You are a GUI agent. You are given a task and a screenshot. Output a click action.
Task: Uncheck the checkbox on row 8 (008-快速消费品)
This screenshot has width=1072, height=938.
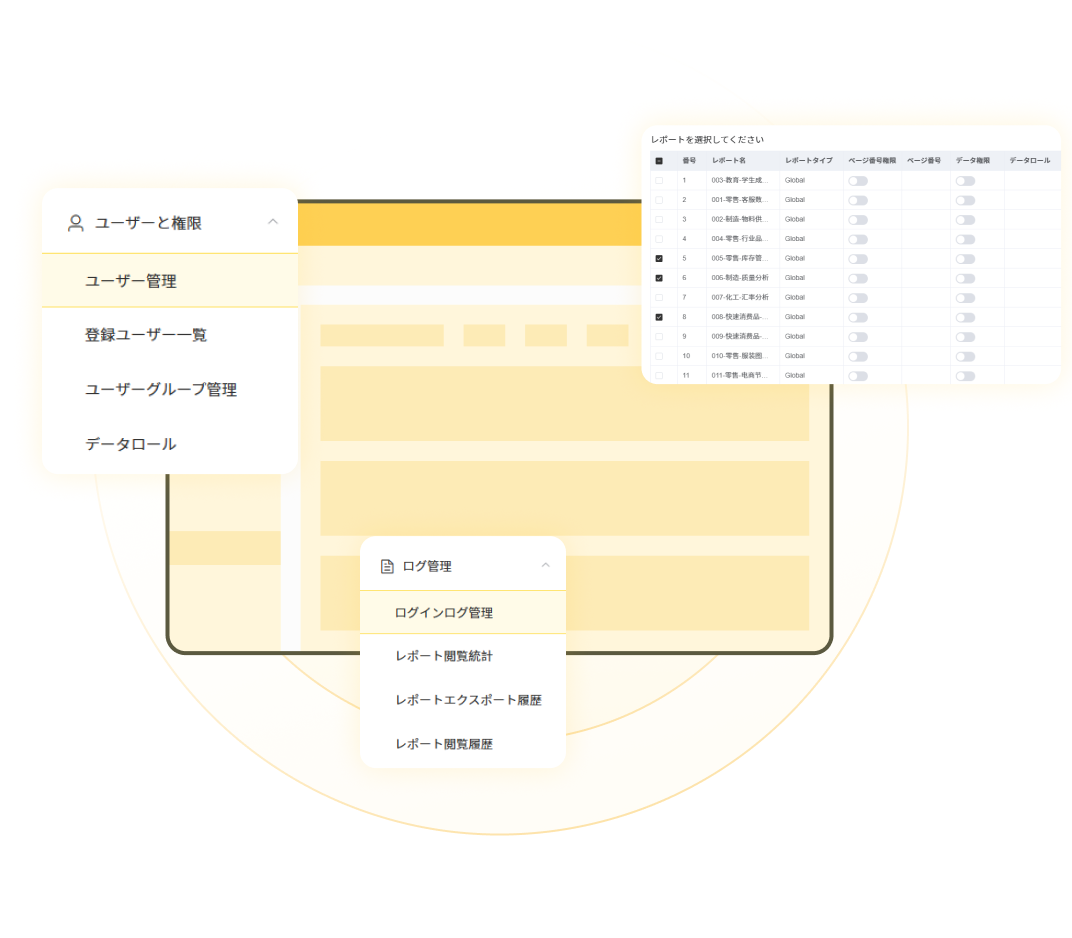tap(658, 316)
